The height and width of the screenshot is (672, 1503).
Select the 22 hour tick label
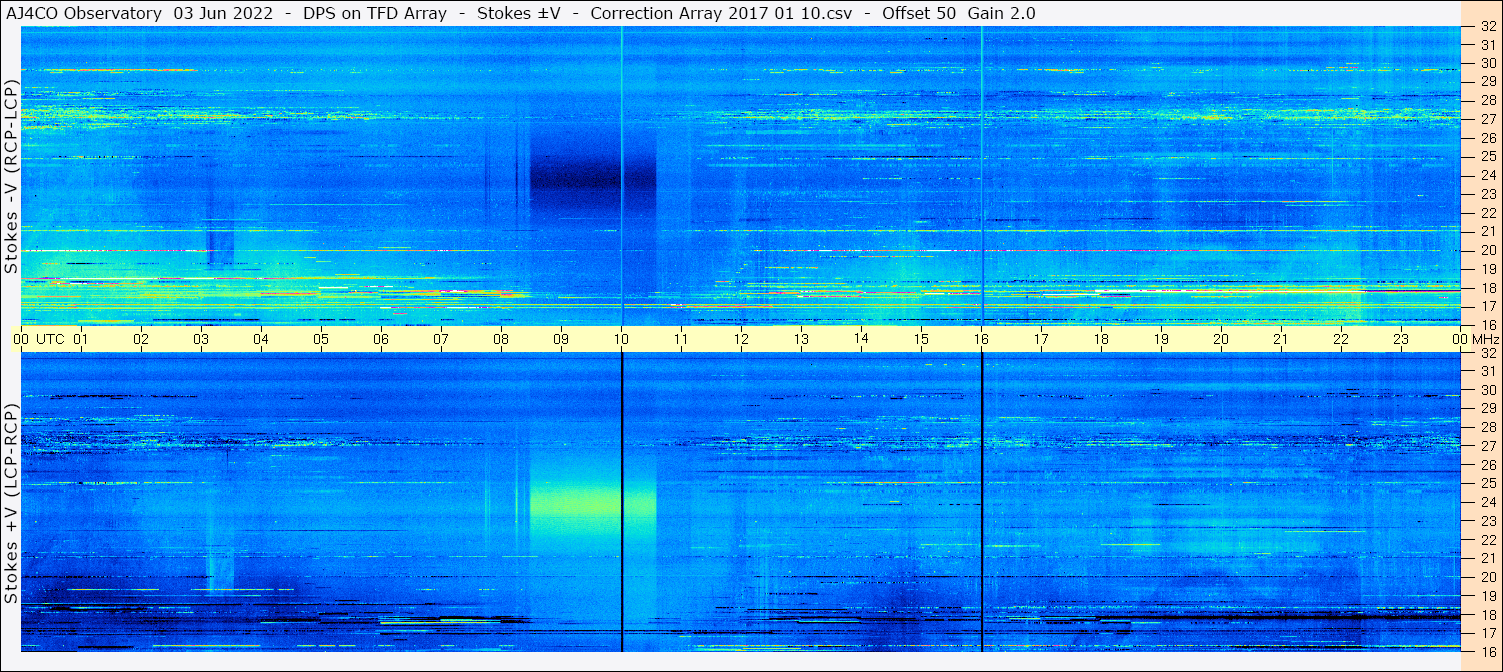(1341, 339)
